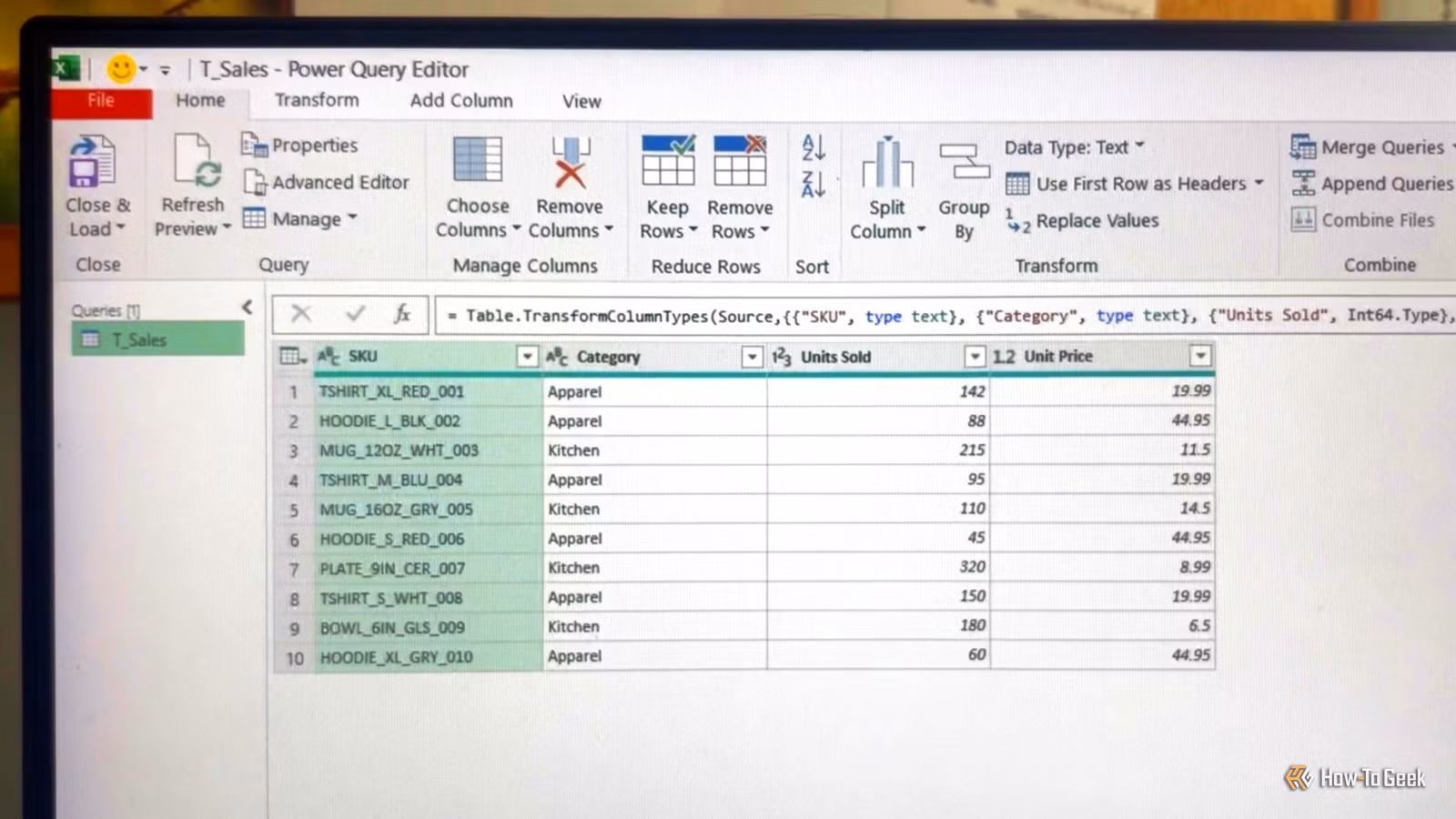Click the Keep Rows icon
The width and height of the screenshot is (1456, 819).
[x=668, y=161]
